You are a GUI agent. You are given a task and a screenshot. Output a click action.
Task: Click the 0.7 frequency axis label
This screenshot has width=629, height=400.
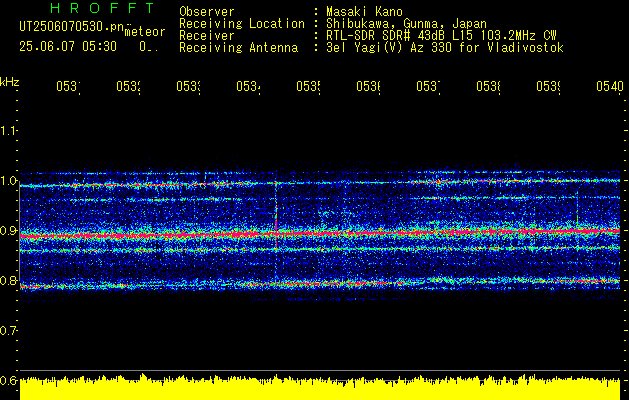coord(8,330)
